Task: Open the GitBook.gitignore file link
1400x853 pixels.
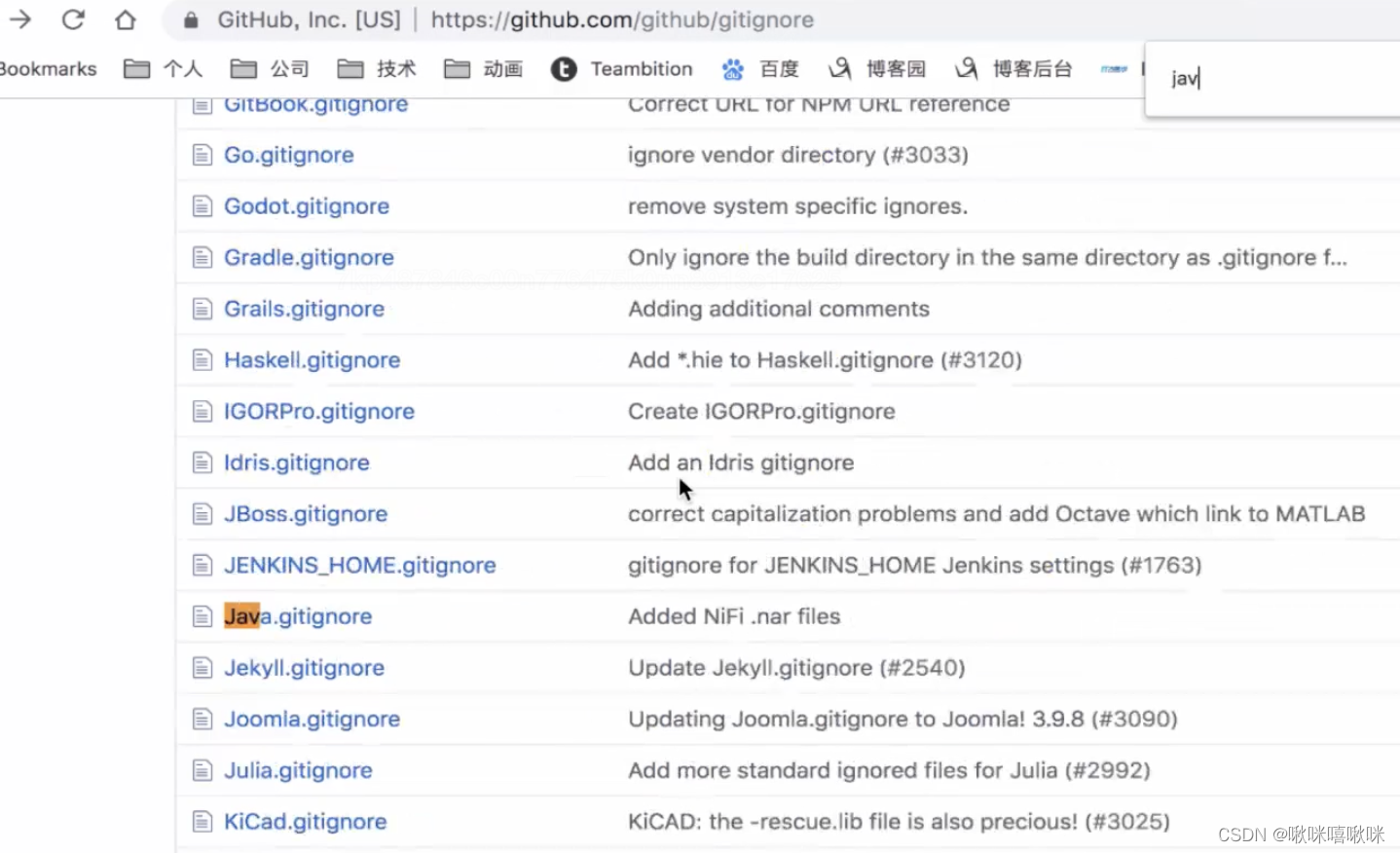Action: pos(315,105)
